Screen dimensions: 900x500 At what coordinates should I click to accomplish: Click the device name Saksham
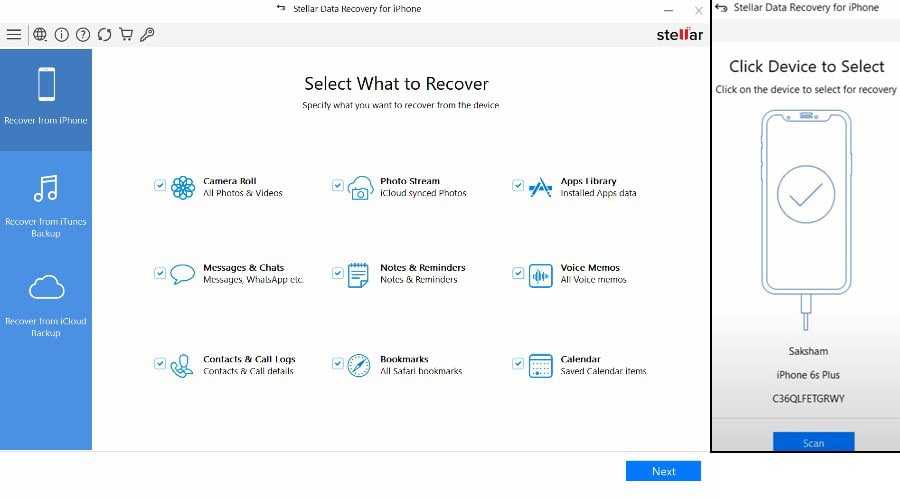(808, 351)
